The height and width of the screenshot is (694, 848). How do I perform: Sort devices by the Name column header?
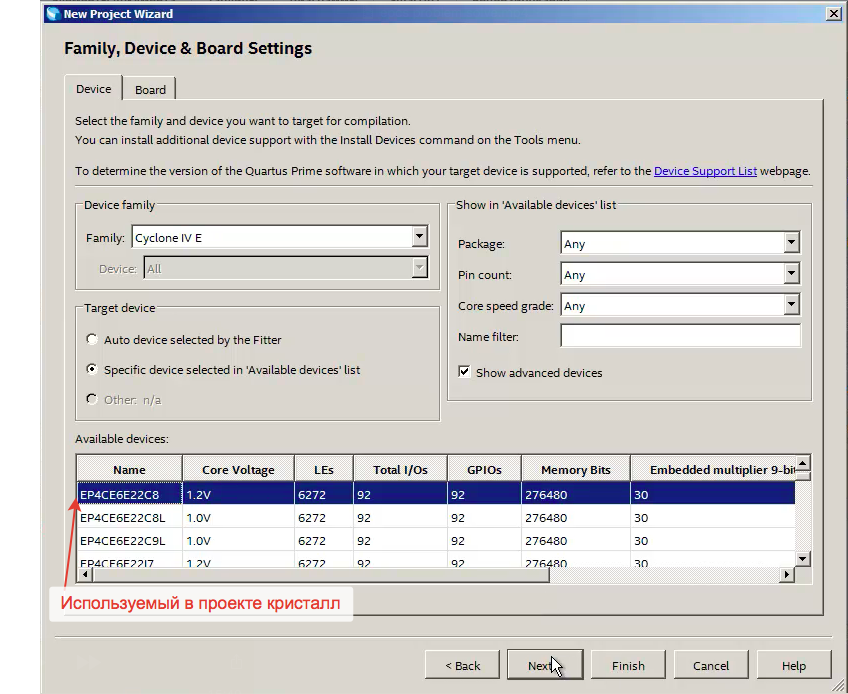(x=129, y=469)
